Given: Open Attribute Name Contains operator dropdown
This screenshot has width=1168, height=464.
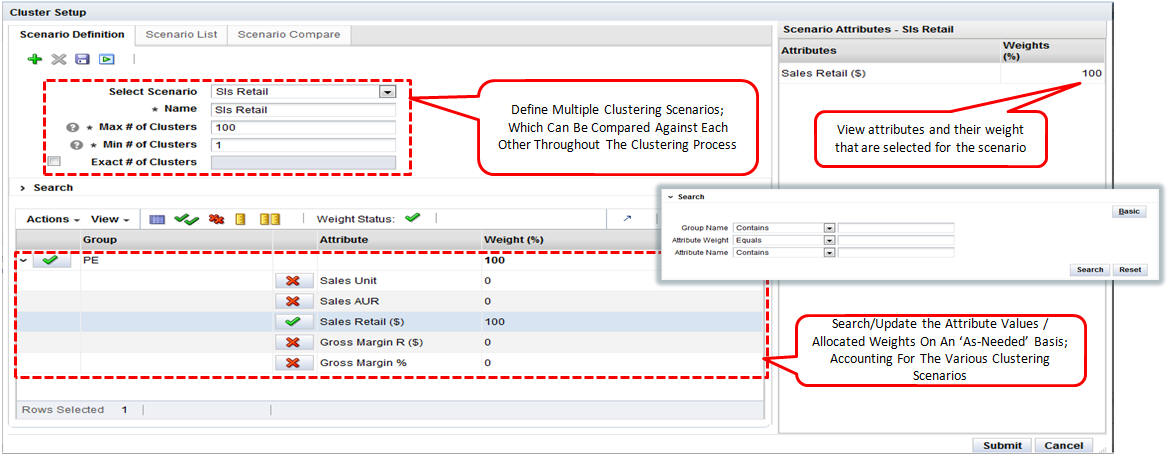Looking at the screenshot, I should [x=828, y=253].
